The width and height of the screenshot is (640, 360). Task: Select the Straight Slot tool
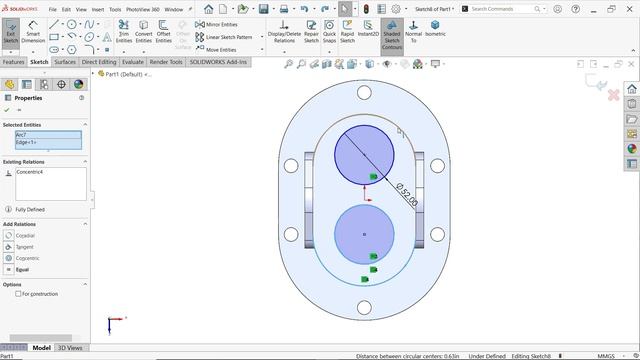click(x=54, y=50)
